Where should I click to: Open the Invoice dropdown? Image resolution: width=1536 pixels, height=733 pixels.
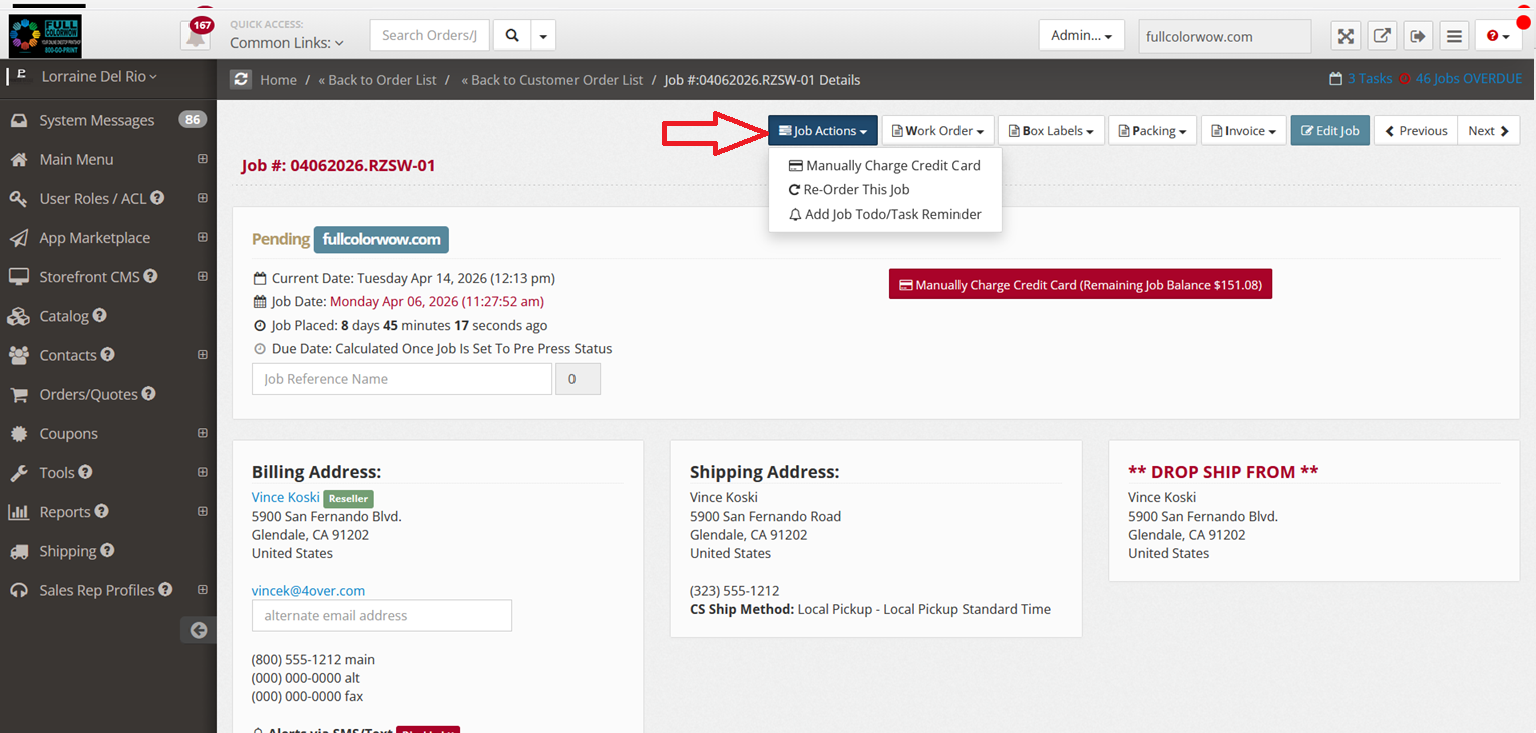click(1243, 131)
